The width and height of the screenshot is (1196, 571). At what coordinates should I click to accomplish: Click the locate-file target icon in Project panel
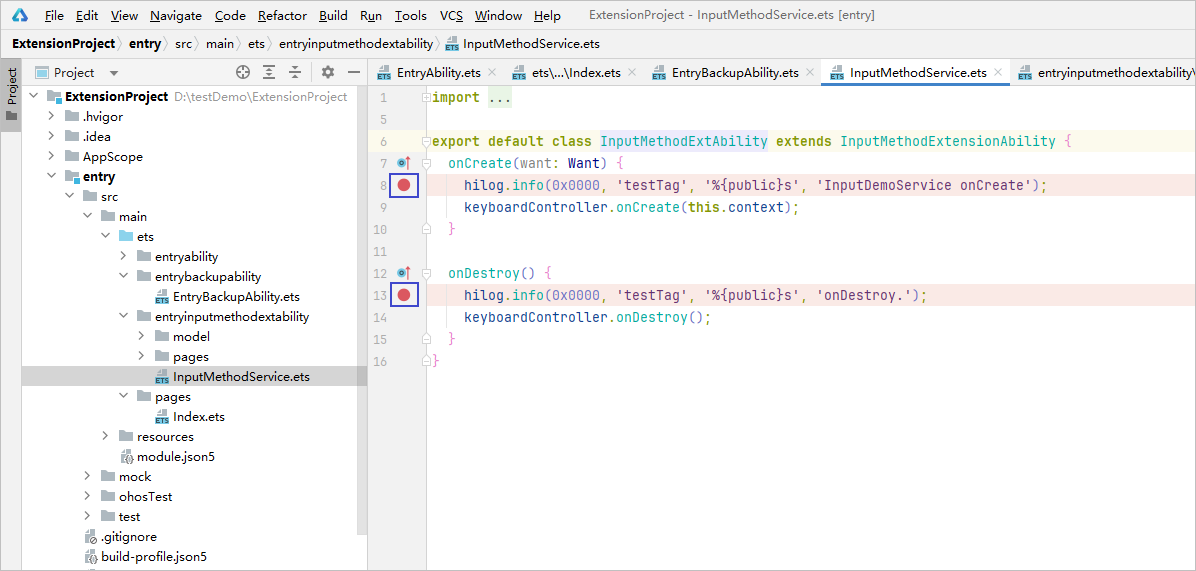click(242, 72)
